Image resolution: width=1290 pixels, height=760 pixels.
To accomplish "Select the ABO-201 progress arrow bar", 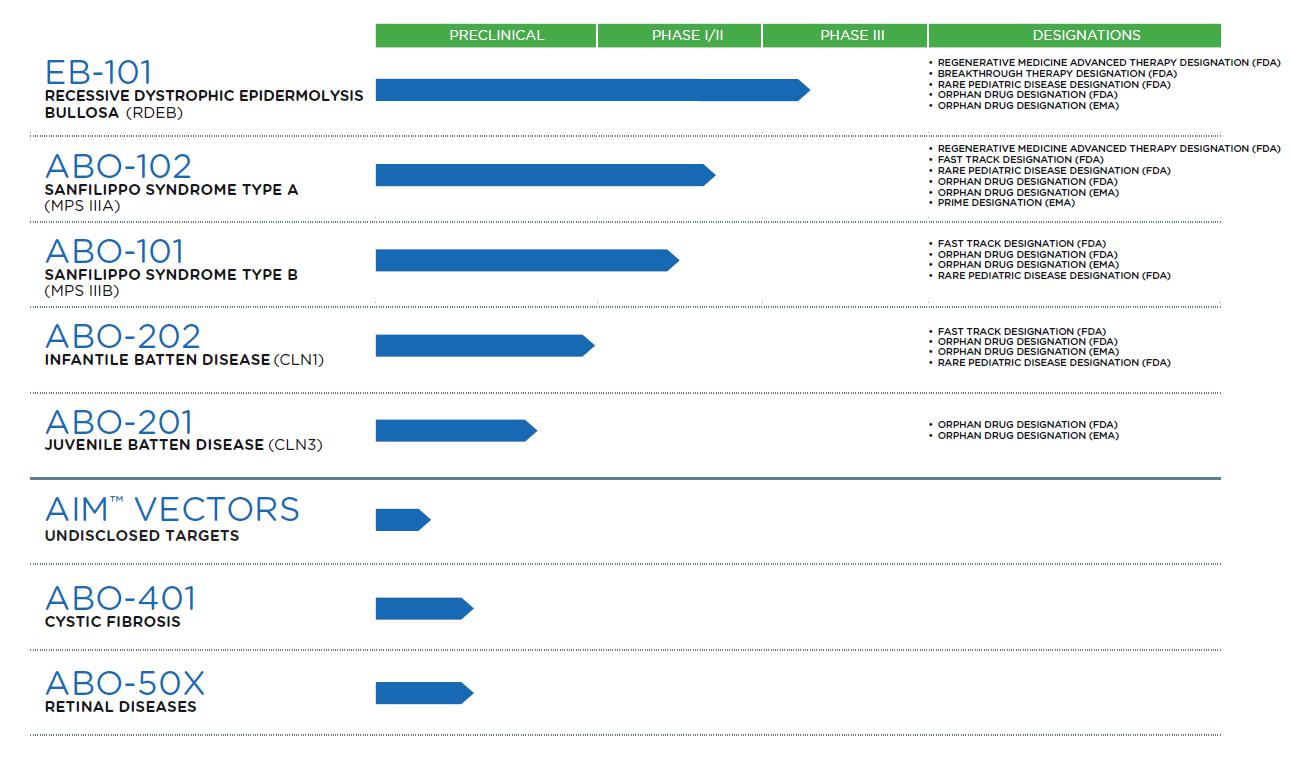I will pos(455,431).
